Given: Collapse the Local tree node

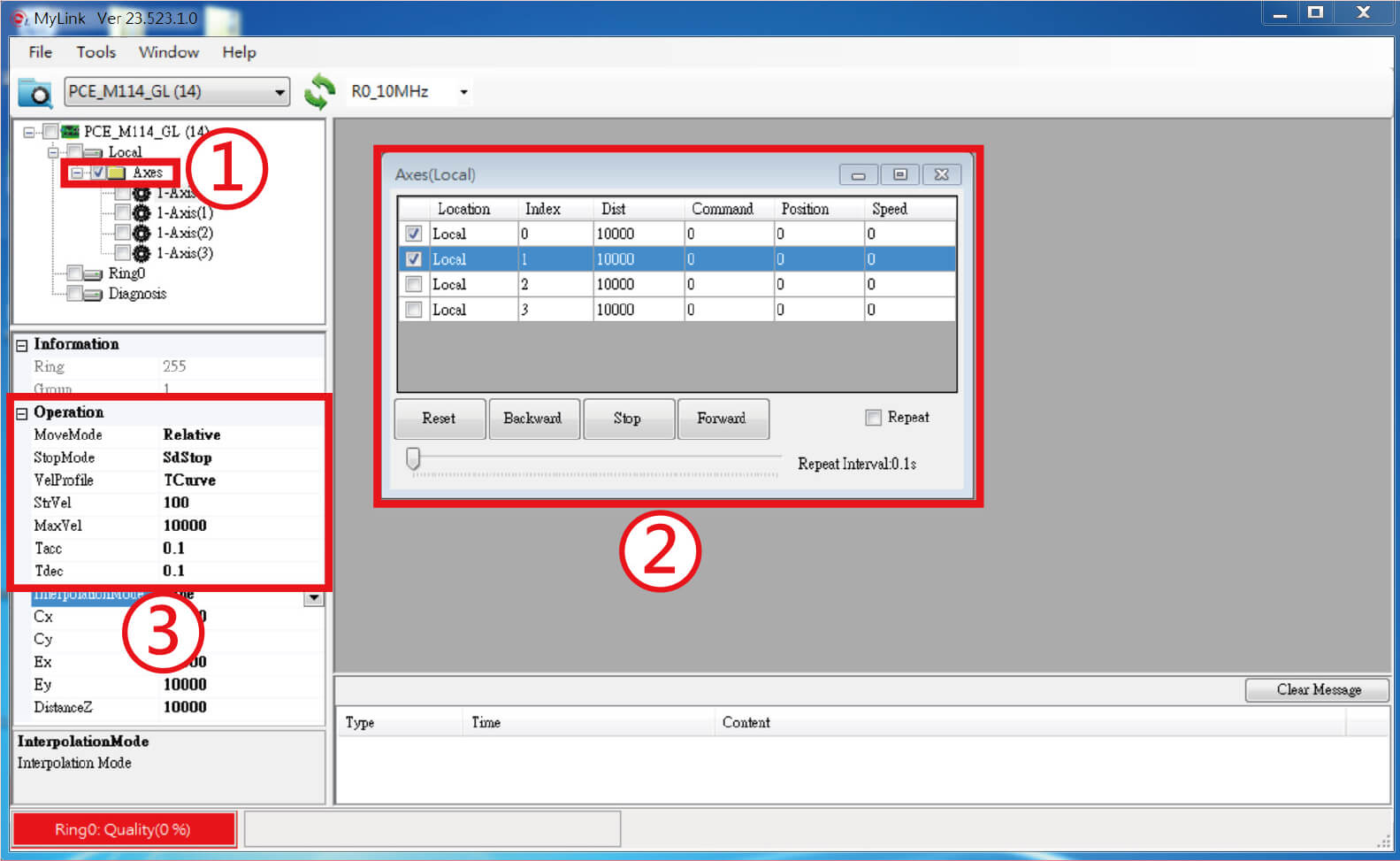Looking at the screenshot, I should 53,153.
